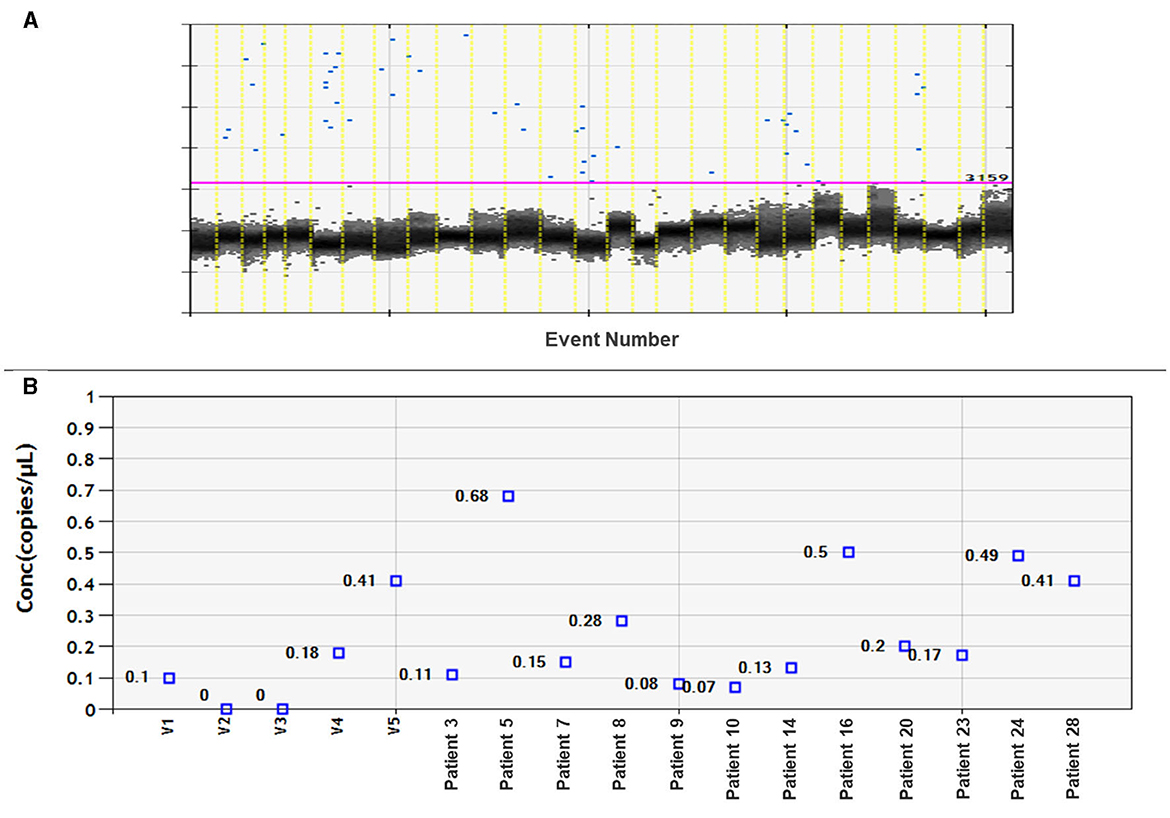Viewport: 1170px width, 818px height.
Task: Click the 0.41 value beside Patient 28 marker
Action: coord(1037,581)
